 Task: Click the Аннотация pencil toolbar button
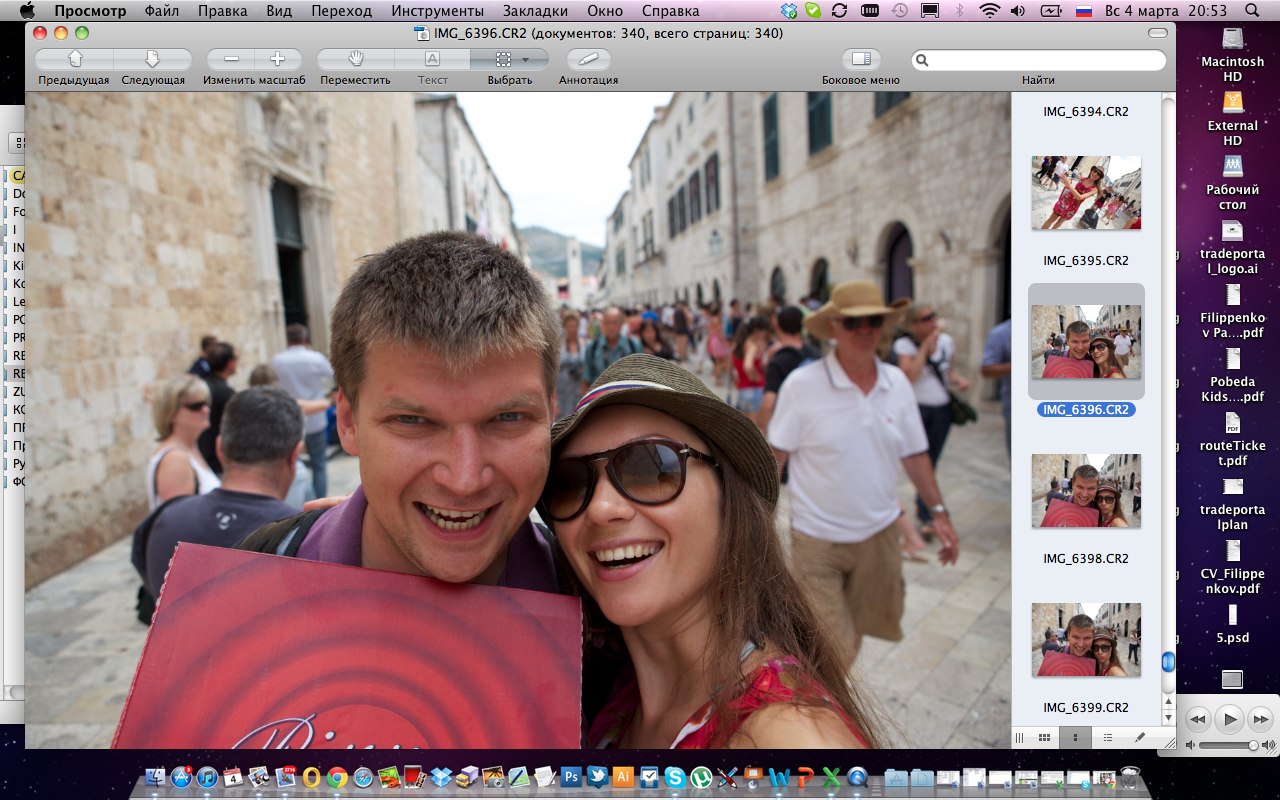[x=588, y=60]
